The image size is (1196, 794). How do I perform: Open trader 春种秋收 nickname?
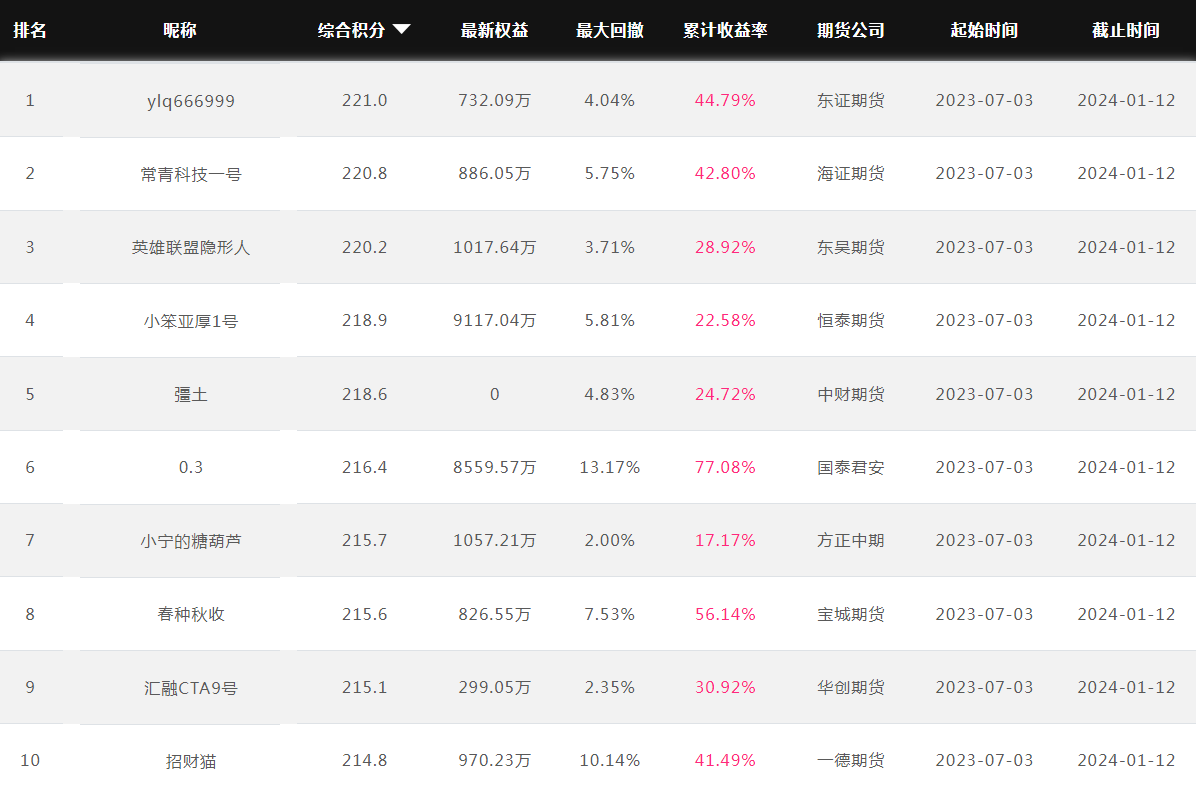(x=191, y=614)
